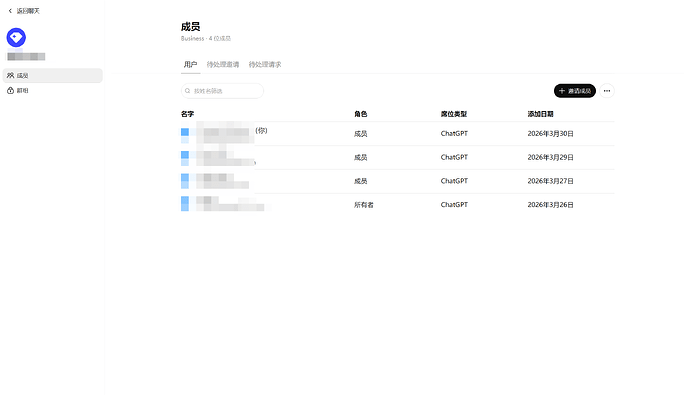The width and height of the screenshot is (690, 395).
Task: Focus the member name search field
Action: click(222, 91)
